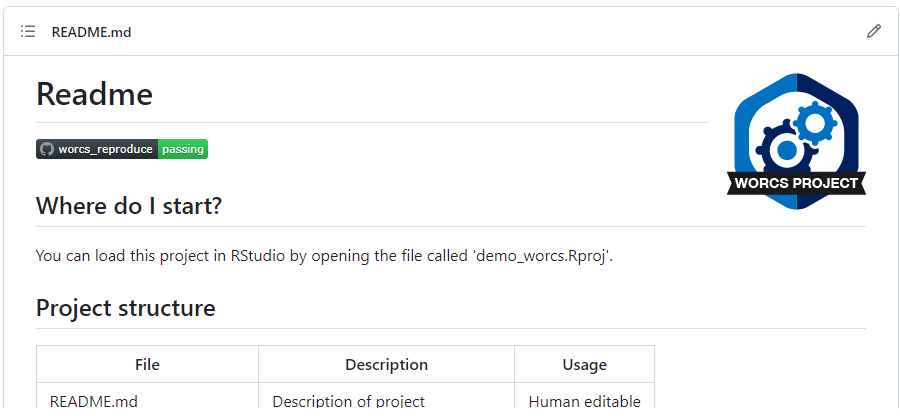
Task: Click the GitHub octocat icon in badge
Action: [x=46, y=149]
